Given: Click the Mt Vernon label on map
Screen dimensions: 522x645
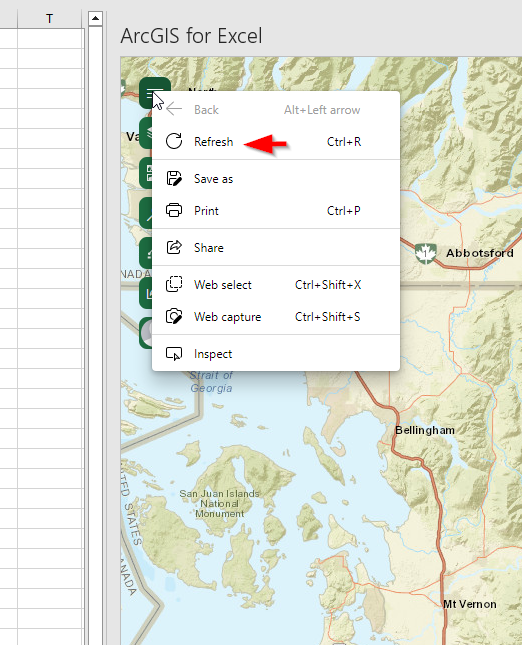Looking at the screenshot, I should [x=469, y=604].
